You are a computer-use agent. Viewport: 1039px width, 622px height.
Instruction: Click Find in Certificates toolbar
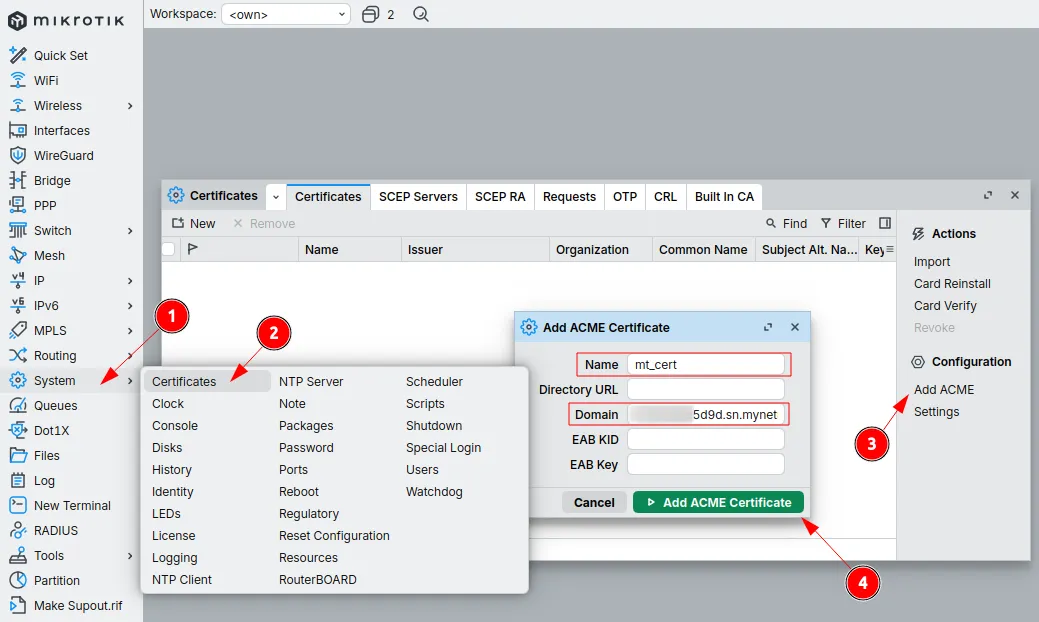click(x=787, y=224)
